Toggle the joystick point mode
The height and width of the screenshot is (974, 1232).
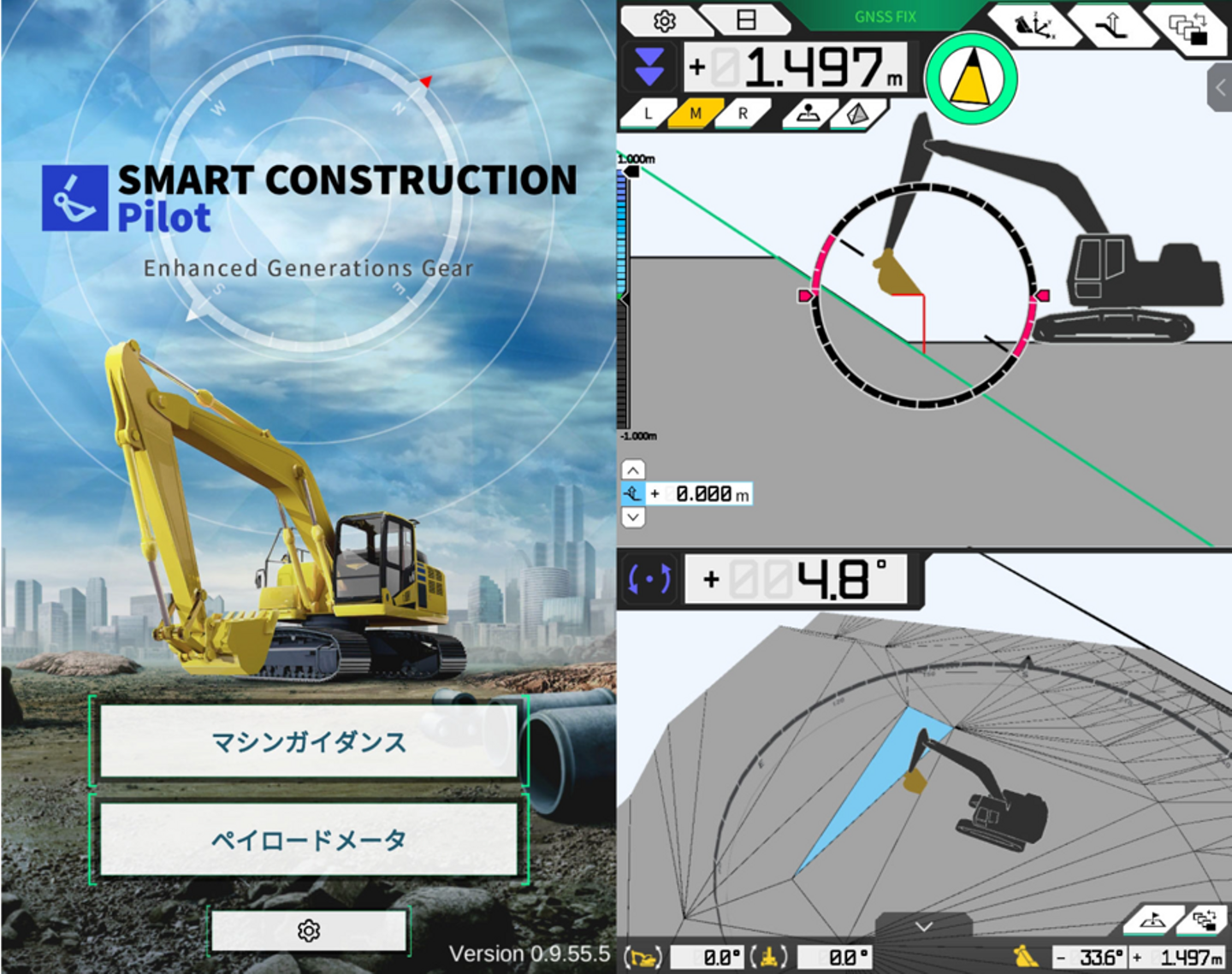807,114
